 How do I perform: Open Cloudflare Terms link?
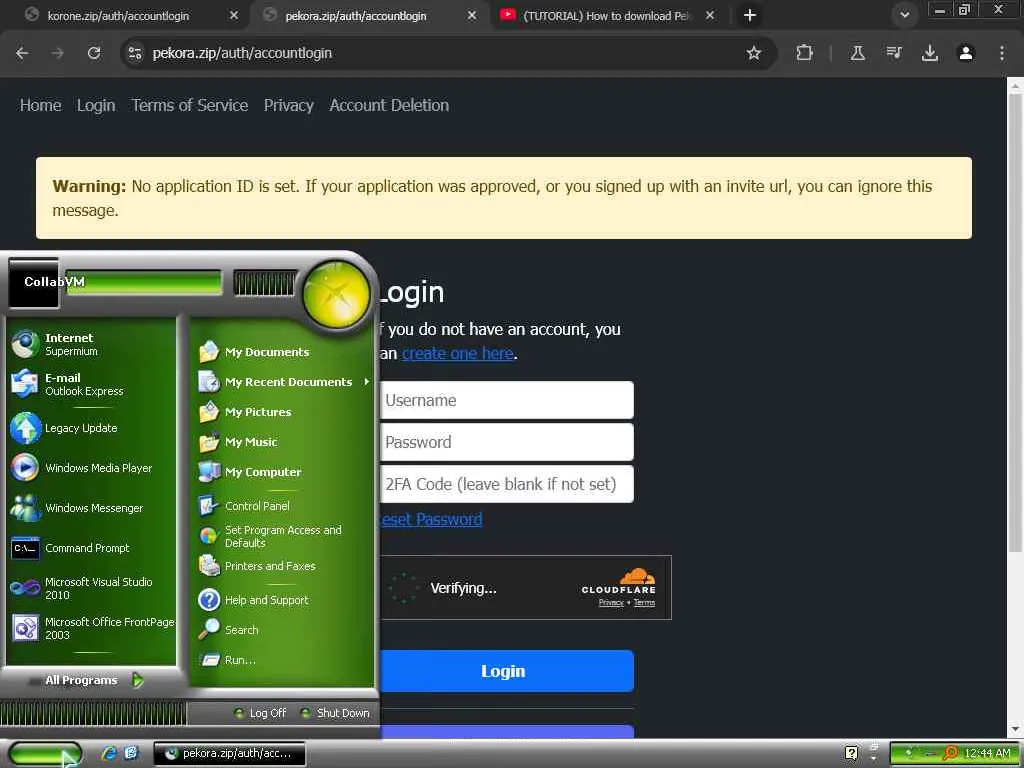(x=644, y=603)
